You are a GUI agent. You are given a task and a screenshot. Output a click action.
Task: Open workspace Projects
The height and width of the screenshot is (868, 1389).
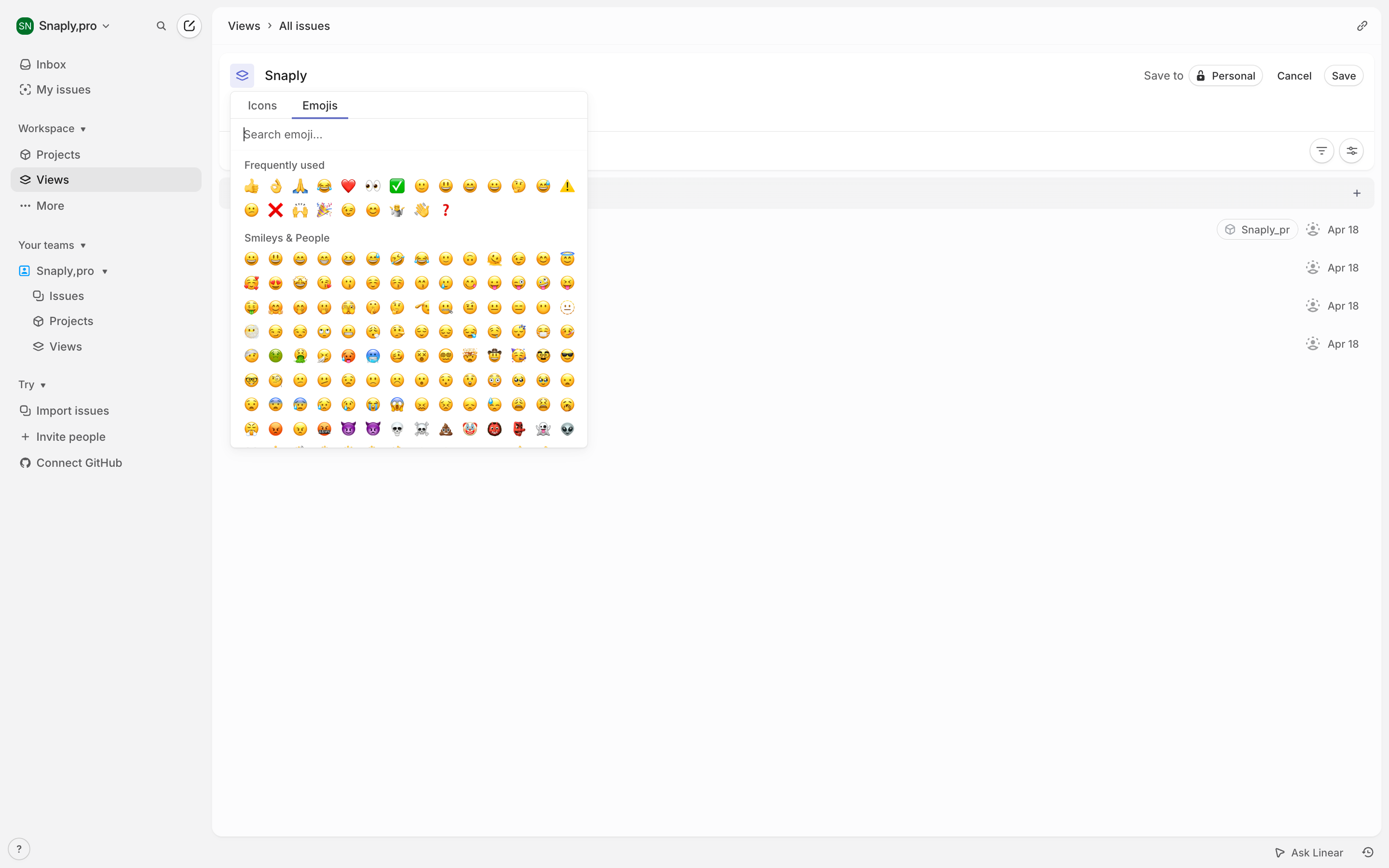[106, 154]
